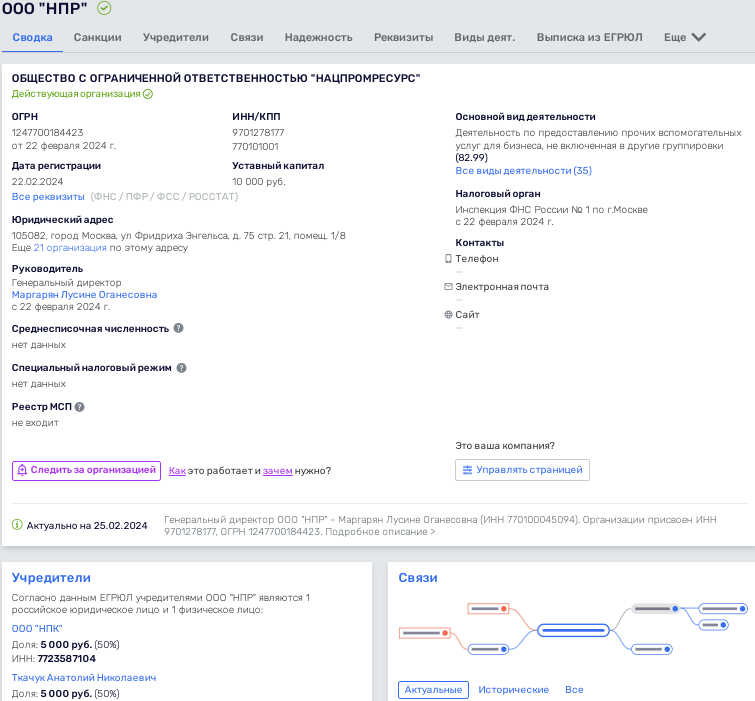Open founder Ткачук Анатолий Николаевич link

tap(84, 677)
